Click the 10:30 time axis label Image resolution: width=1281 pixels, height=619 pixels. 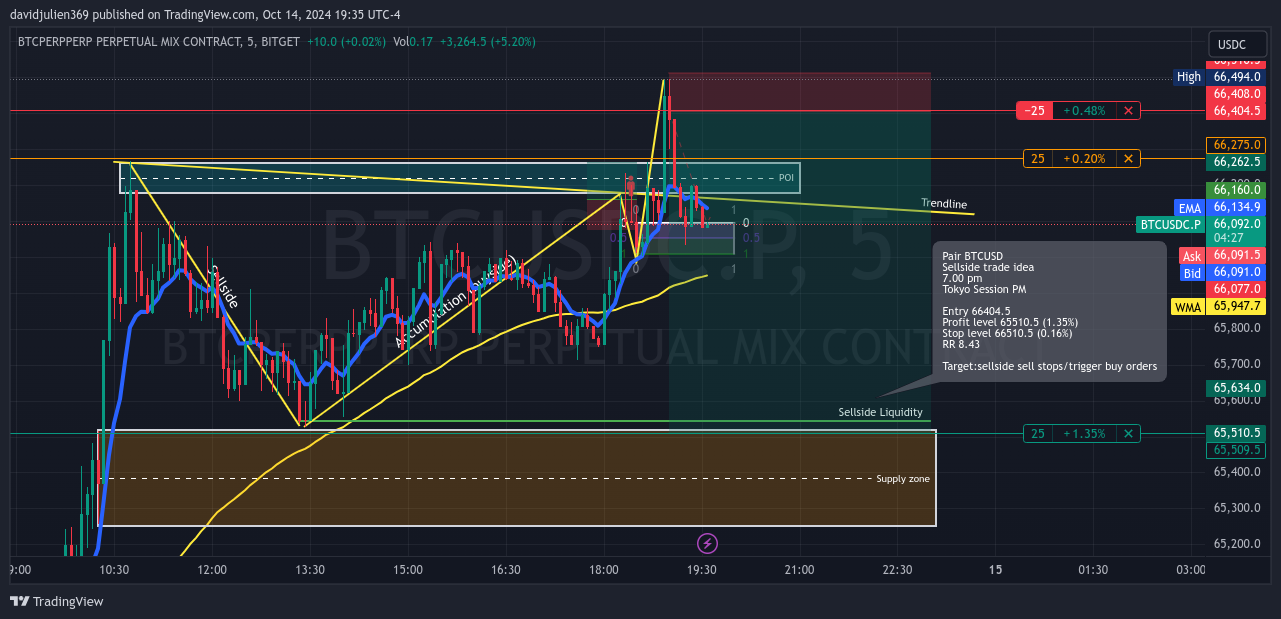tap(114, 570)
